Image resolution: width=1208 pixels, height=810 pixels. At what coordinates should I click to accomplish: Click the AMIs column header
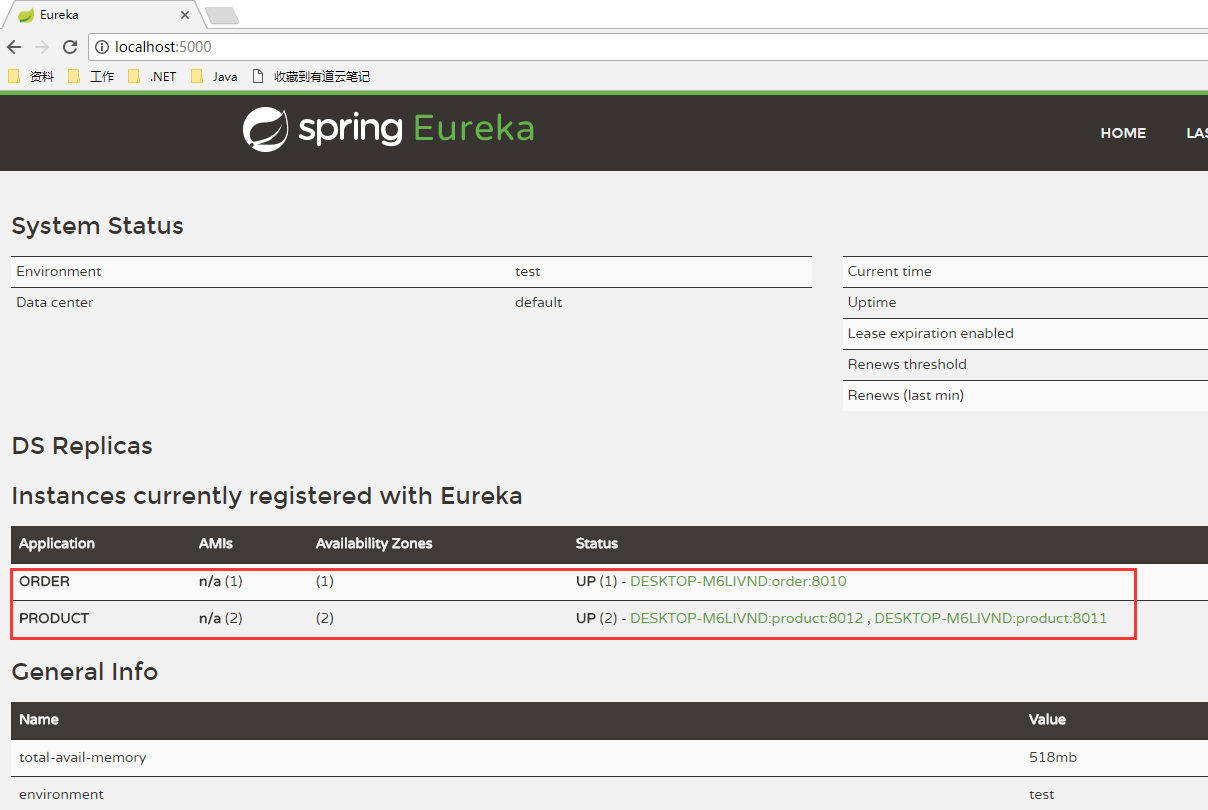tap(216, 544)
